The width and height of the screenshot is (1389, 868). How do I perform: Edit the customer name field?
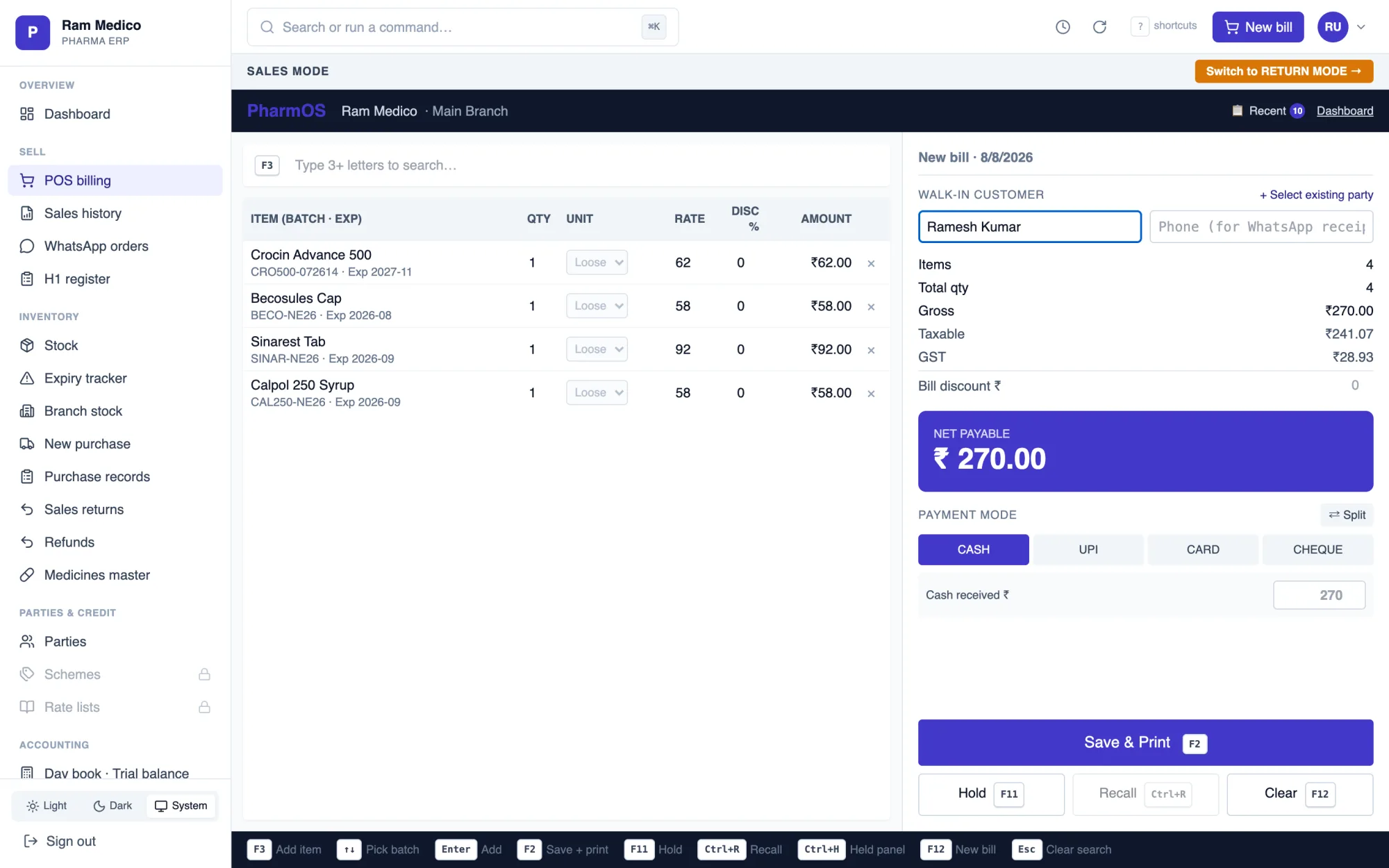[1029, 227]
